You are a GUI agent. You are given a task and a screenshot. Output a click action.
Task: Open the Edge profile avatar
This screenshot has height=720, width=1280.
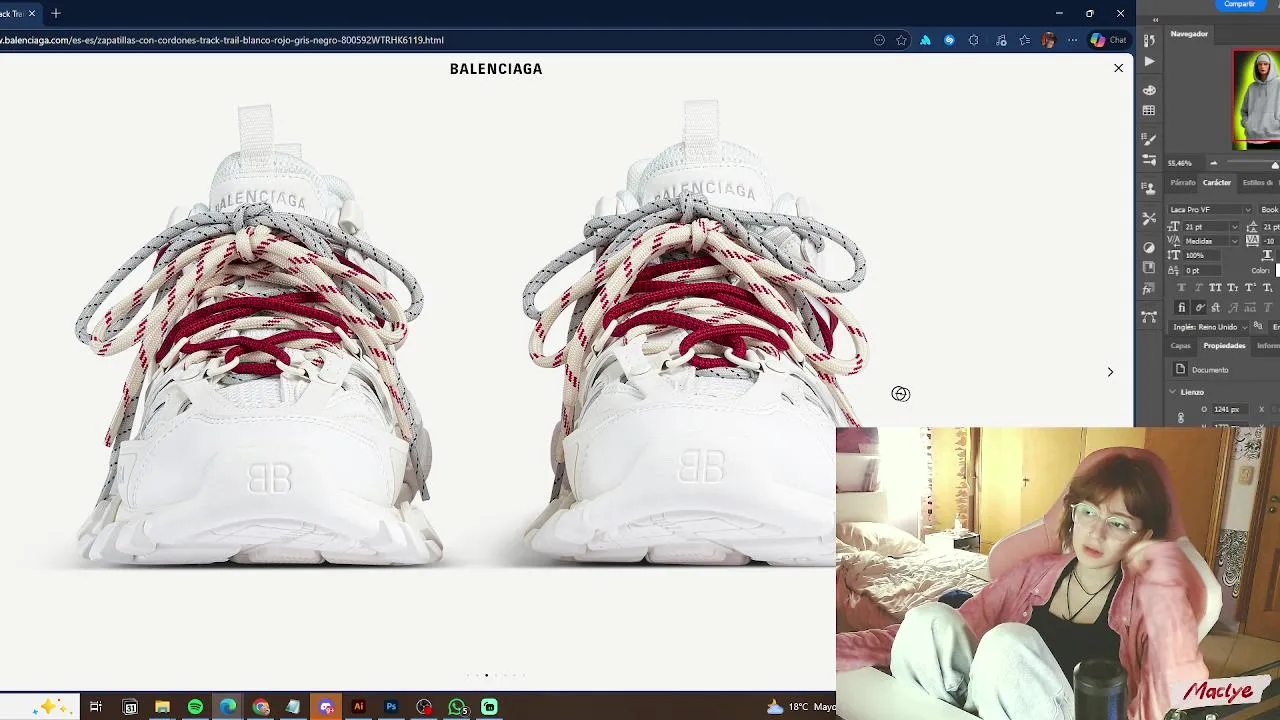click(1048, 40)
